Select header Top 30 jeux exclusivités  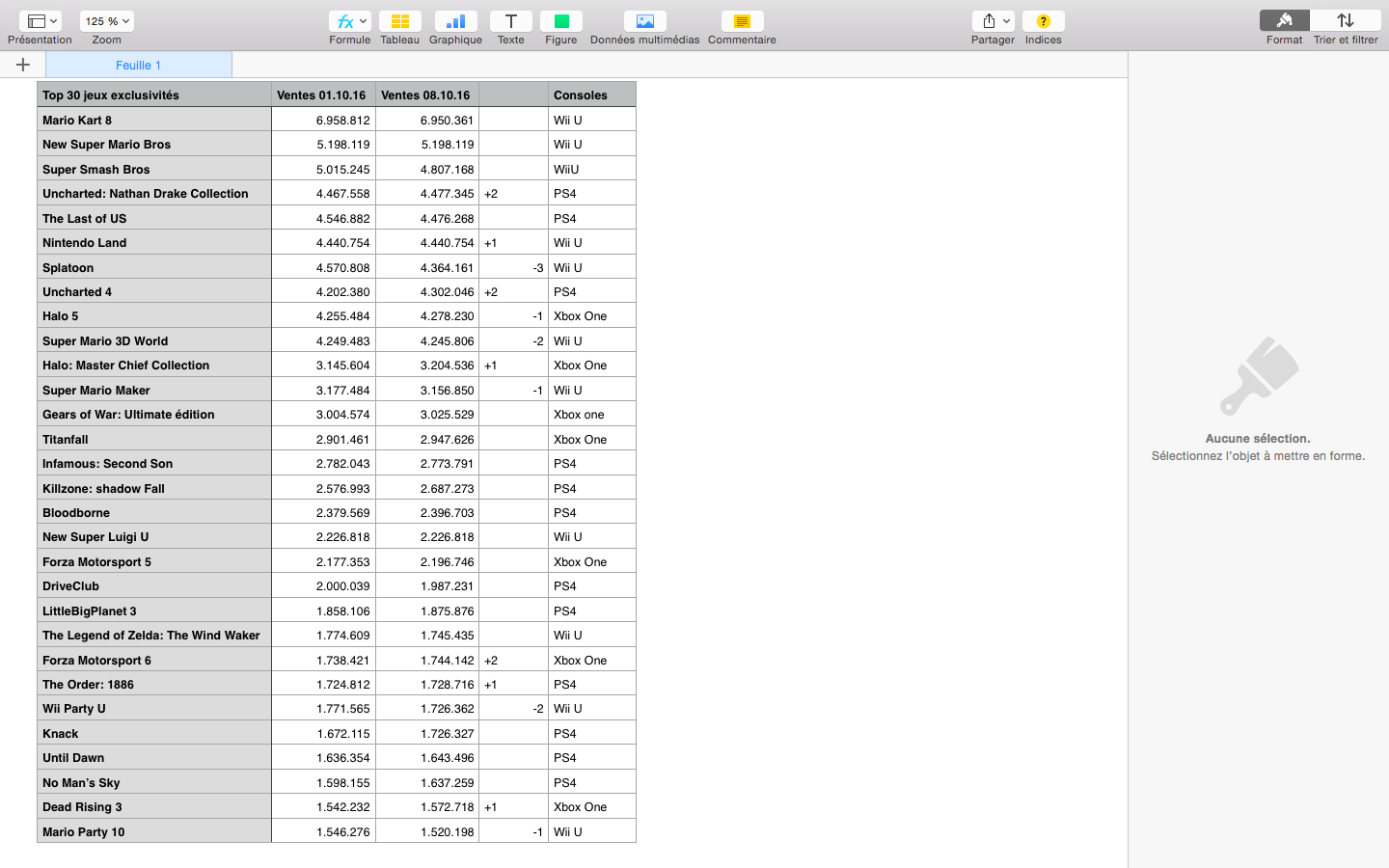(x=154, y=95)
